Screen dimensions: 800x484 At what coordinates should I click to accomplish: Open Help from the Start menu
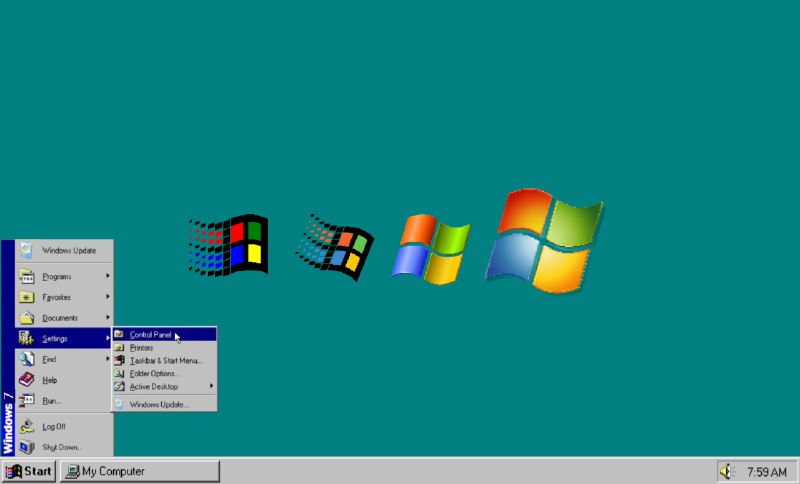point(64,380)
